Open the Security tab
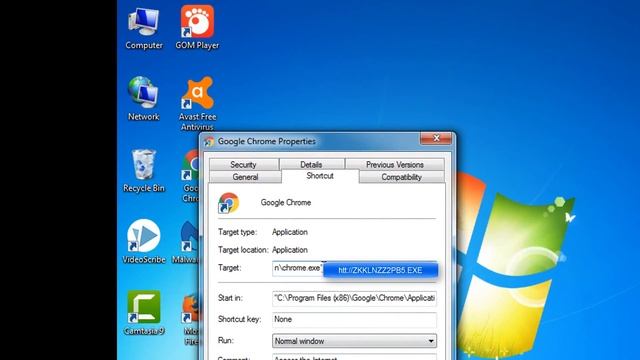Screen dimensions: 640x360 (244, 164)
